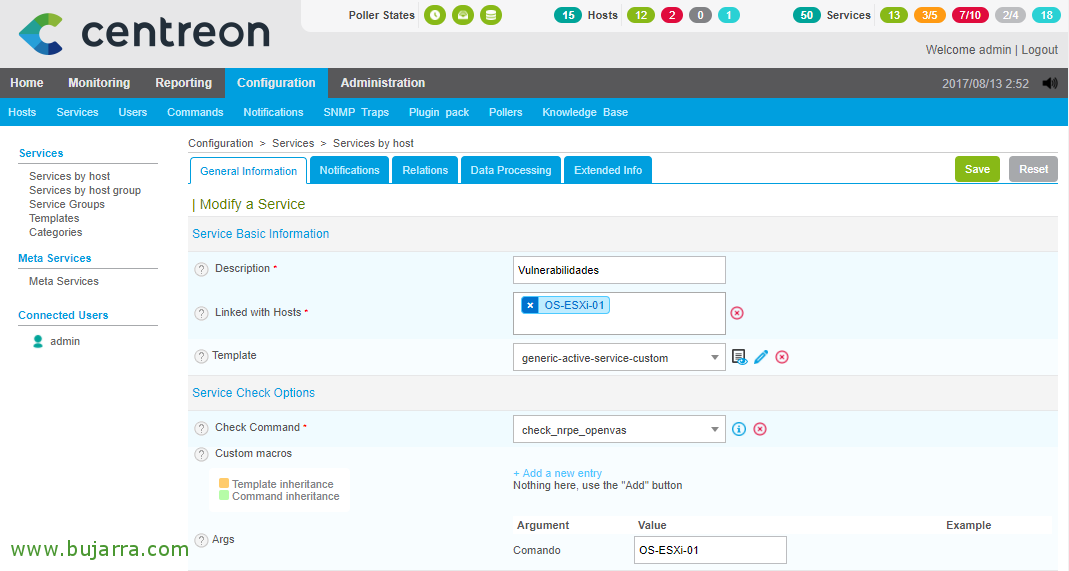The width and height of the screenshot is (1069, 571).
Task: Open the Reporting menu
Action: point(183,83)
